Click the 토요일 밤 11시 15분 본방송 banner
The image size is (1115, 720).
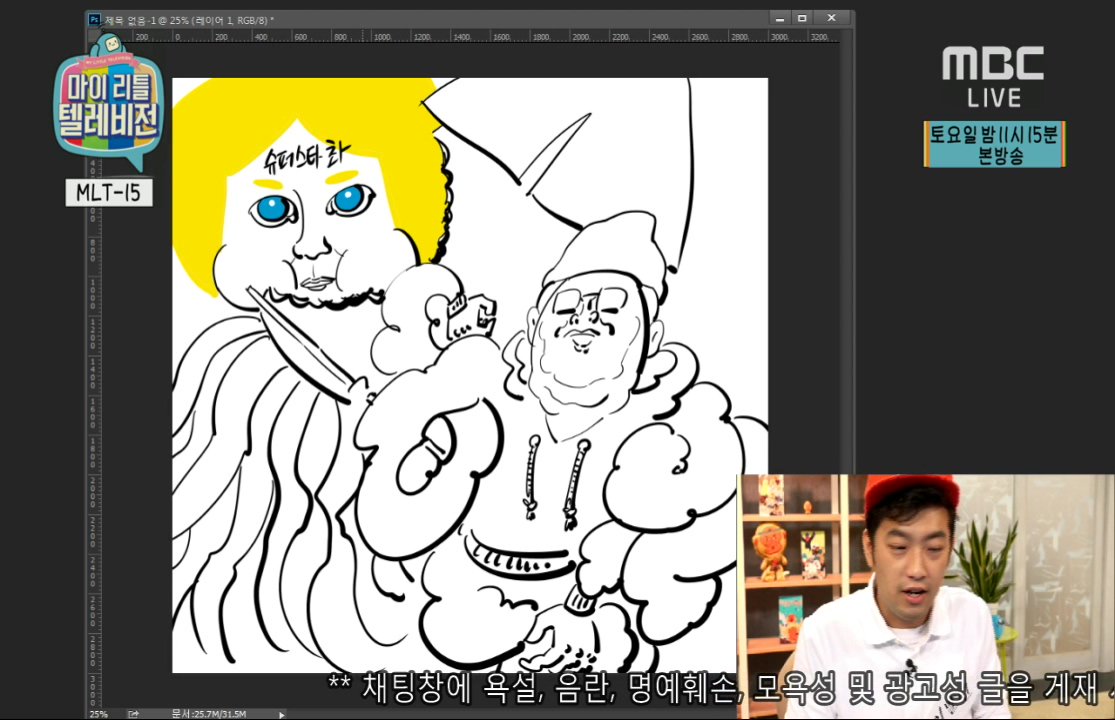click(994, 144)
